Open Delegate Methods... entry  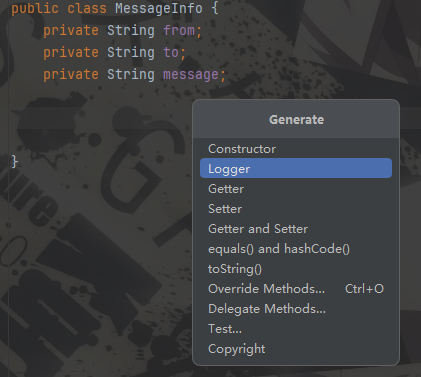coord(296,309)
